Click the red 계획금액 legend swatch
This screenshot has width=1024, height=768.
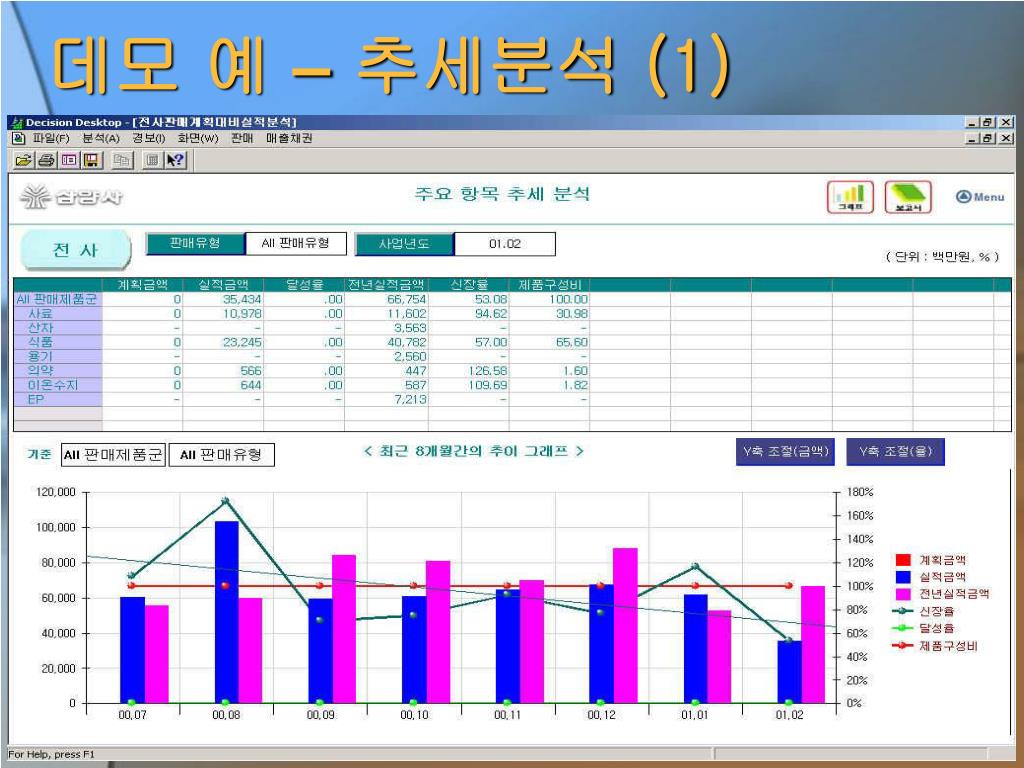(x=903, y=560)
